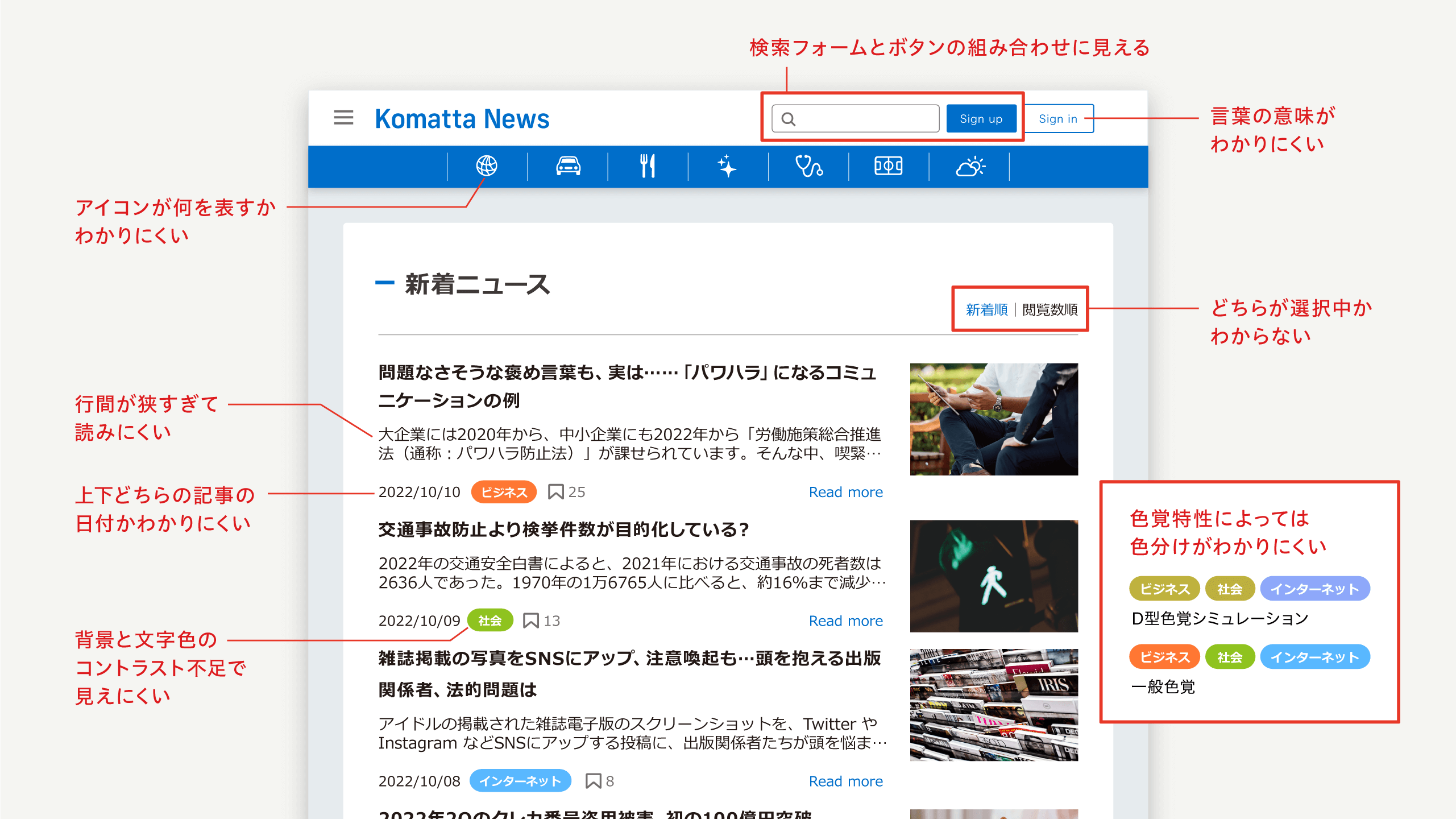Screen dimensions: 1456x819
Task: Click the green 社会 swatch above 一般色覚
Action: coord(1229,657)
